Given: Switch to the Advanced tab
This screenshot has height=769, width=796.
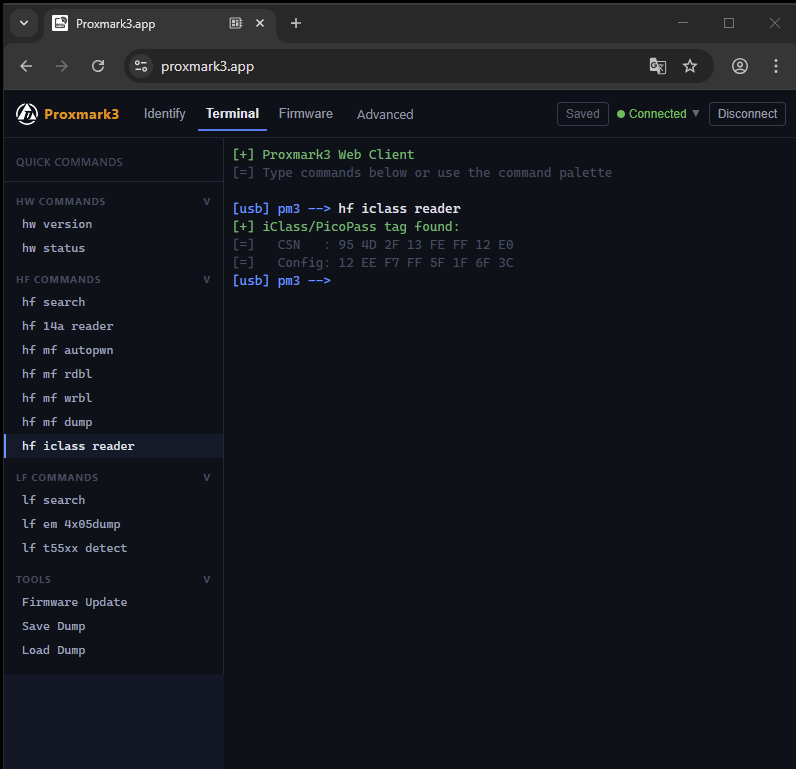Looking at the screenshot, I should coord(385,115).
